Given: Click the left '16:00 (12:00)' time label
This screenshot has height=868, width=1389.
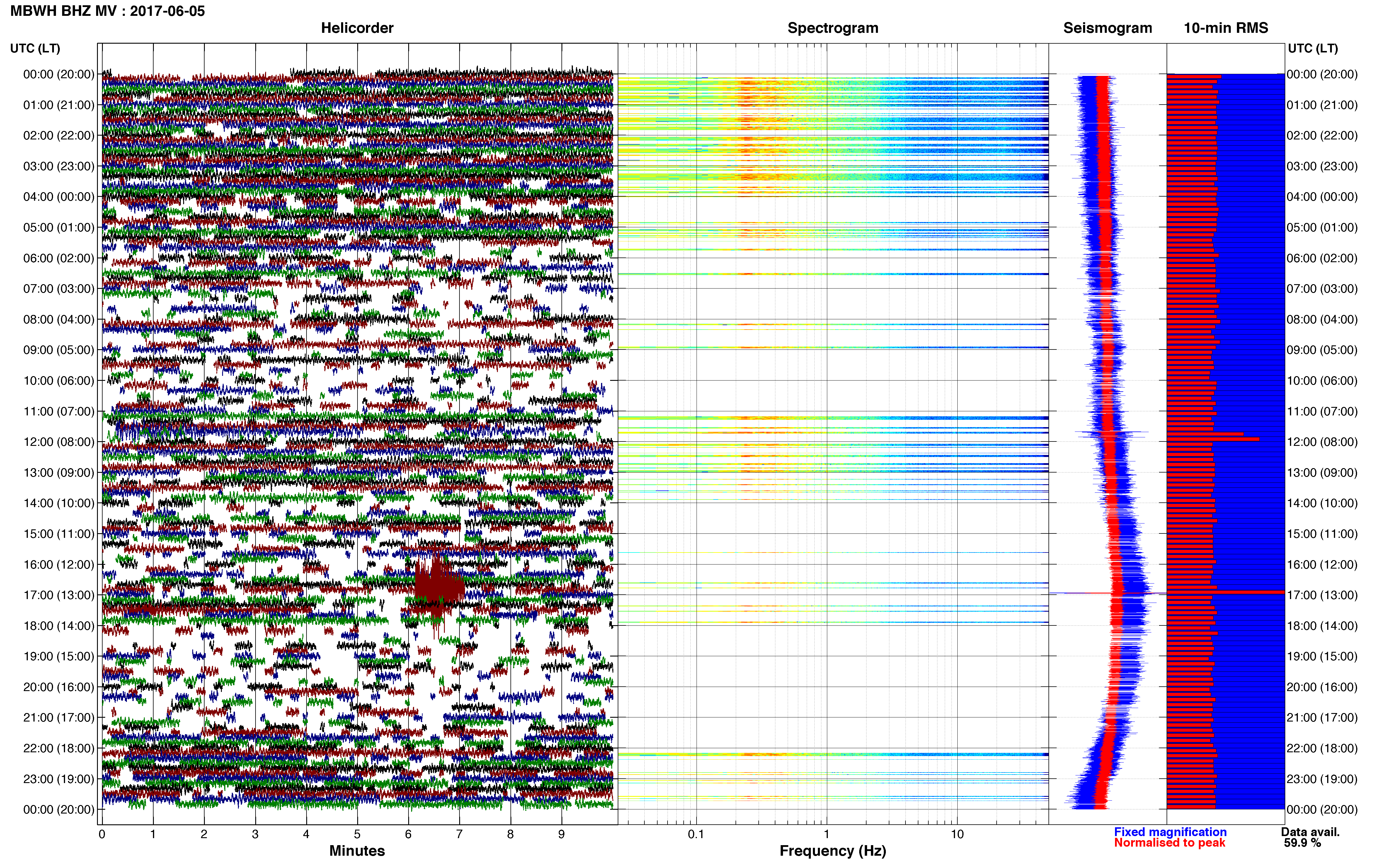Looking at the screenshot, I should click(59, 565).
